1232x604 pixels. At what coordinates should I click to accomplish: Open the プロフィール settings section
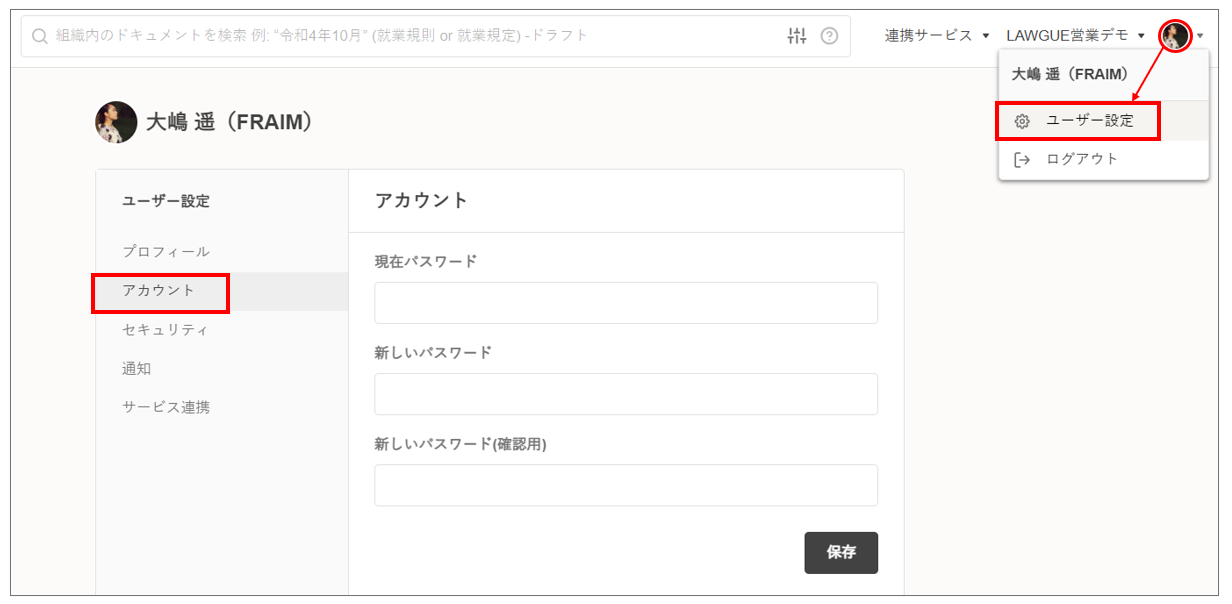[x=166, y=252]
